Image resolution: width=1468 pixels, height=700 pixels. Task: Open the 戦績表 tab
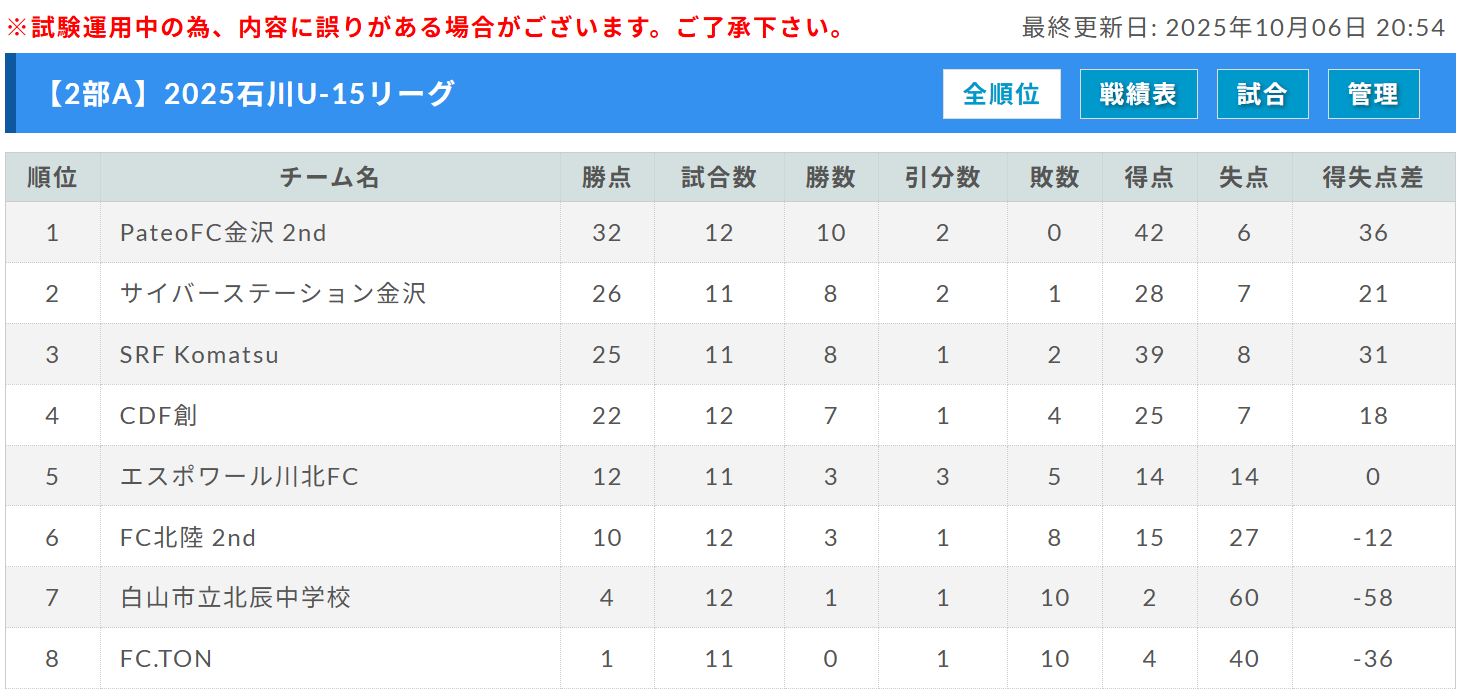point(1138,94)
